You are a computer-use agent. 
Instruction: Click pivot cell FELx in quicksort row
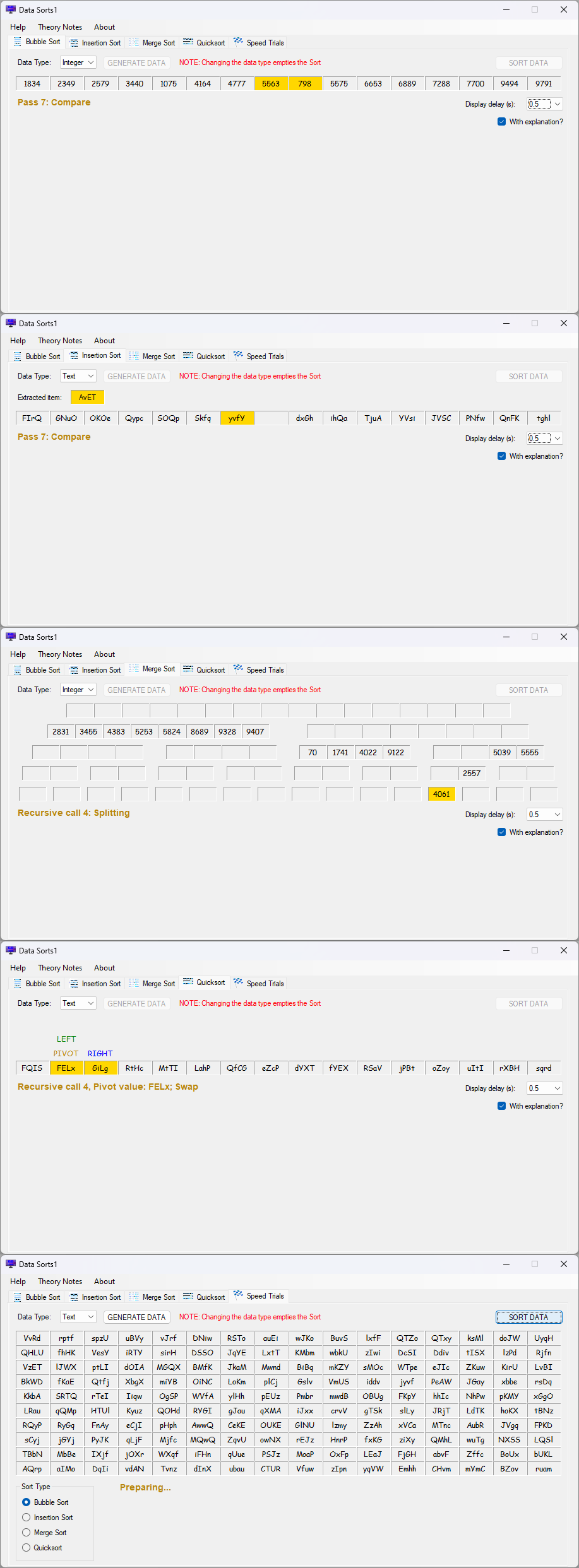point(66,1068)
